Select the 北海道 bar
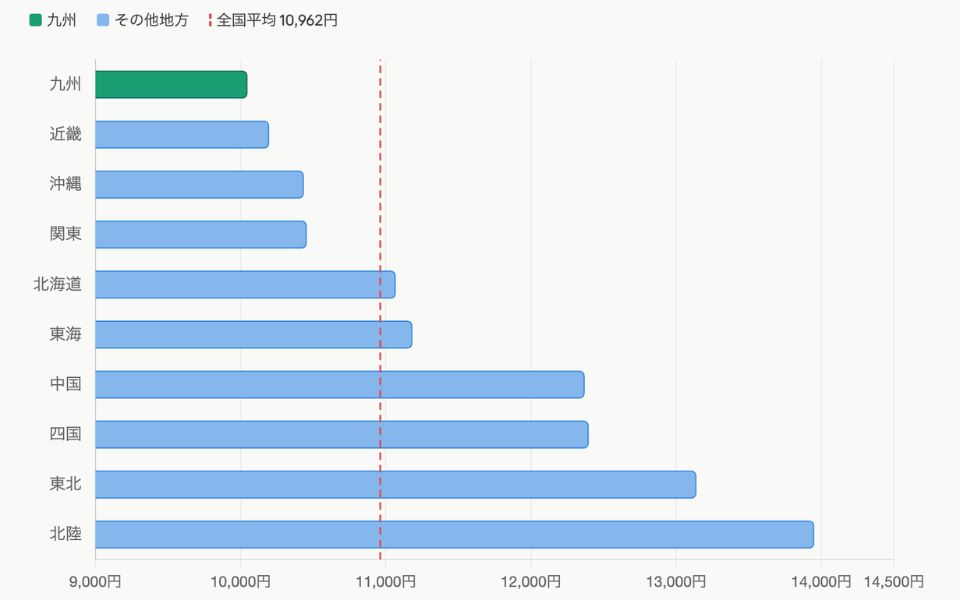 [246, 285]
